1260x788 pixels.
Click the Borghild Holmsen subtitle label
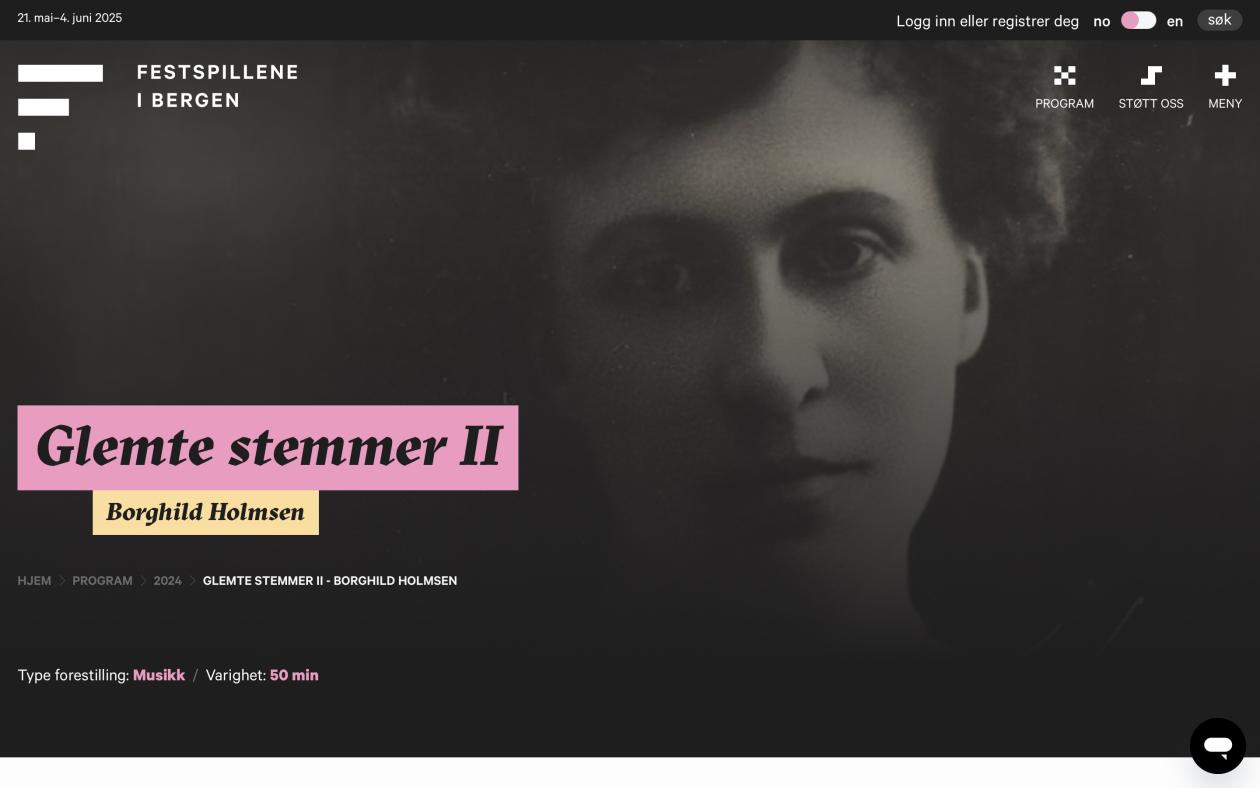pyautogui.click(x=206, y=512)
